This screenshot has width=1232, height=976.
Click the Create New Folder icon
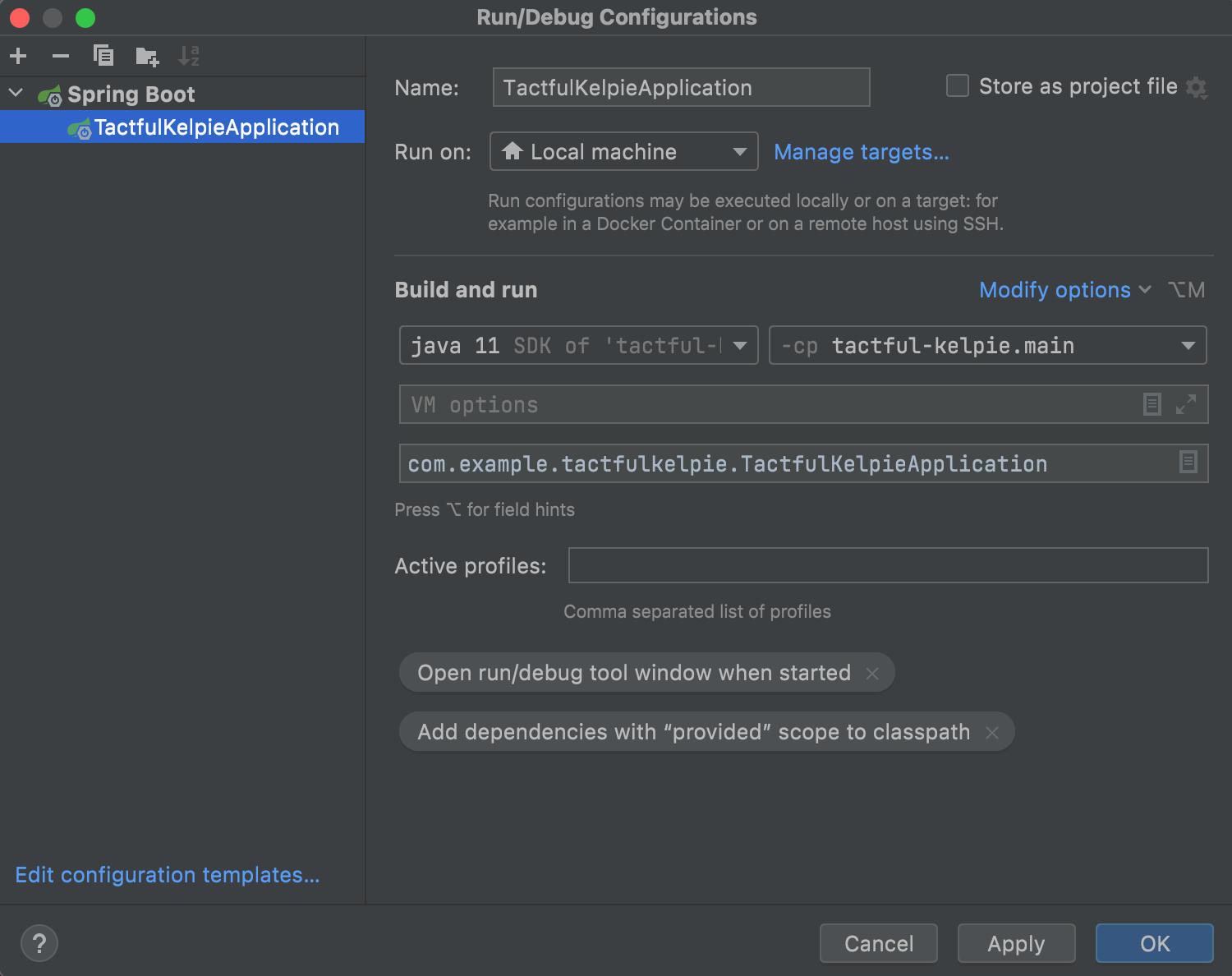147,56
